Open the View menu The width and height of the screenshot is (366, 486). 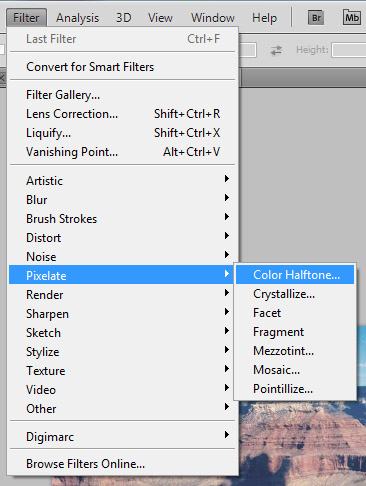[160, 18]
